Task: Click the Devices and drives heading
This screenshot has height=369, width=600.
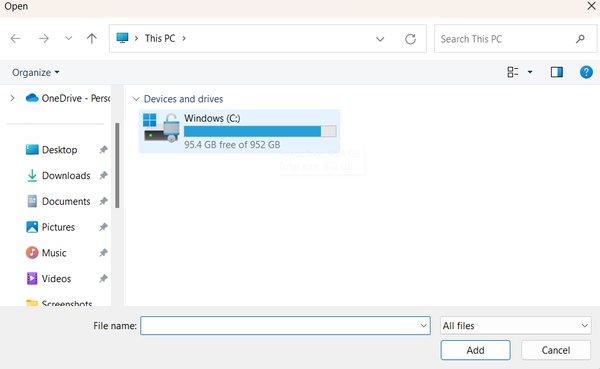Action: [x=183, y=99]
